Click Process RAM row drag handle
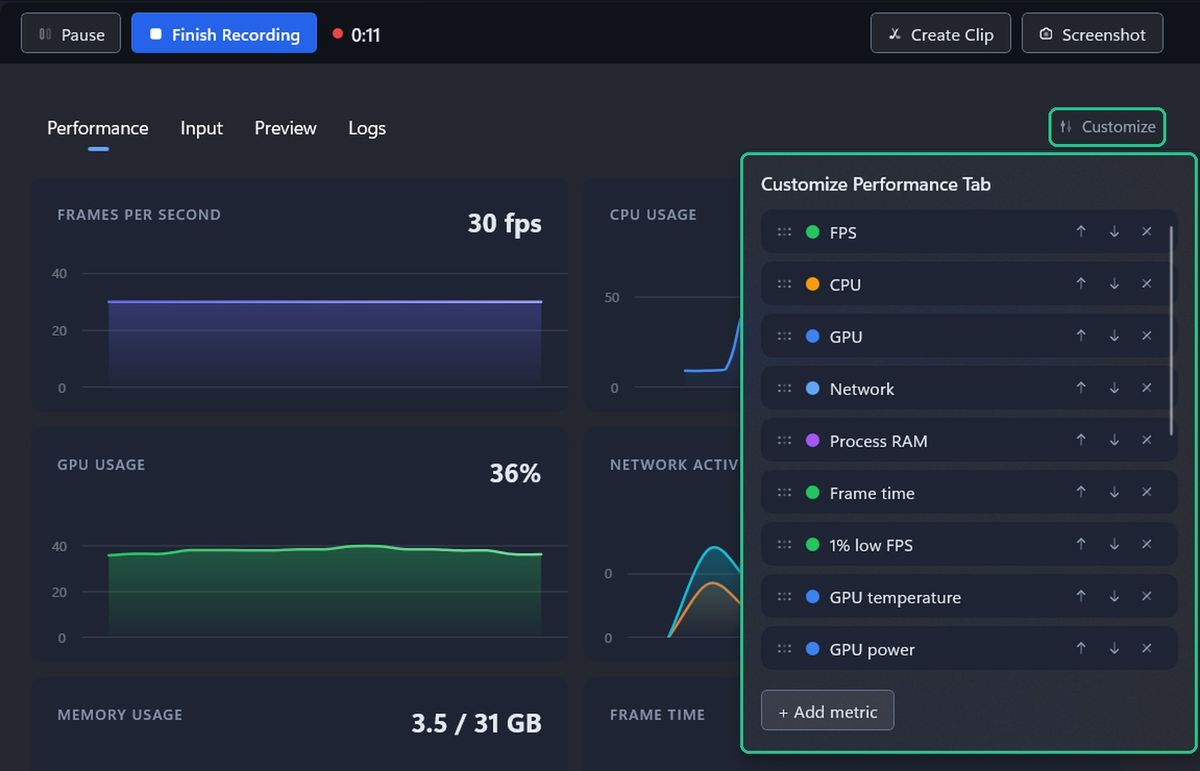 pos(785,440)
